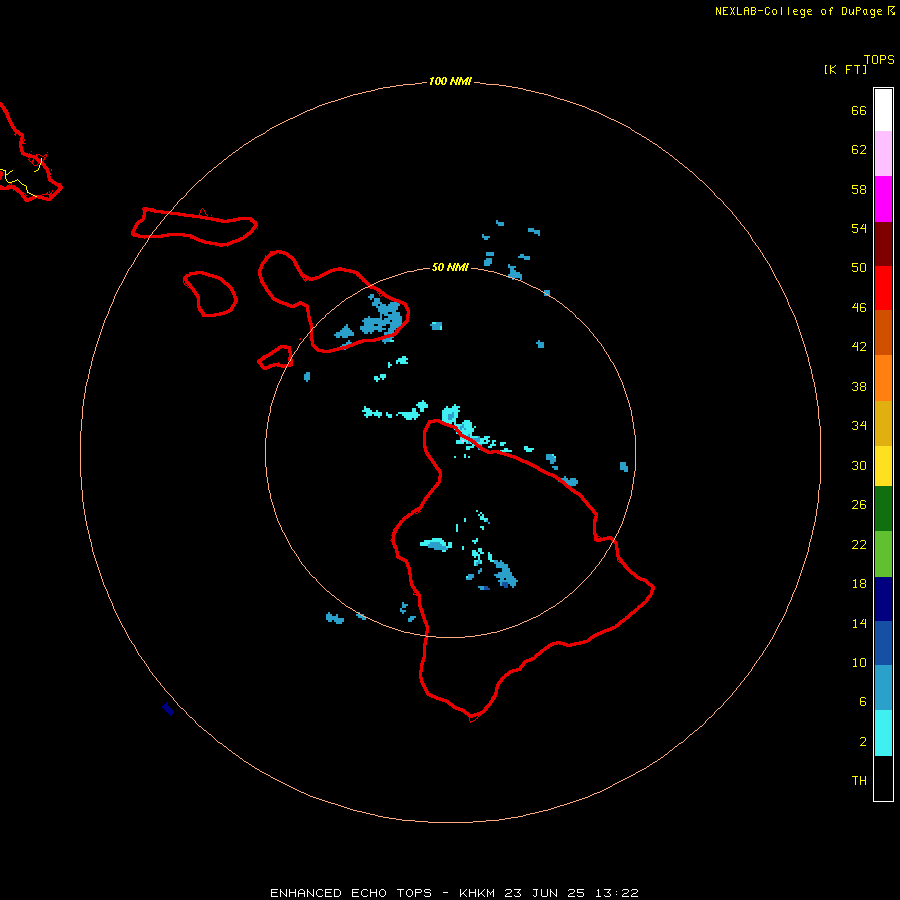Click the cyan echo inside western Big Island
The width and height of the screenshot is (900, 900).
(x=436, y=544)
